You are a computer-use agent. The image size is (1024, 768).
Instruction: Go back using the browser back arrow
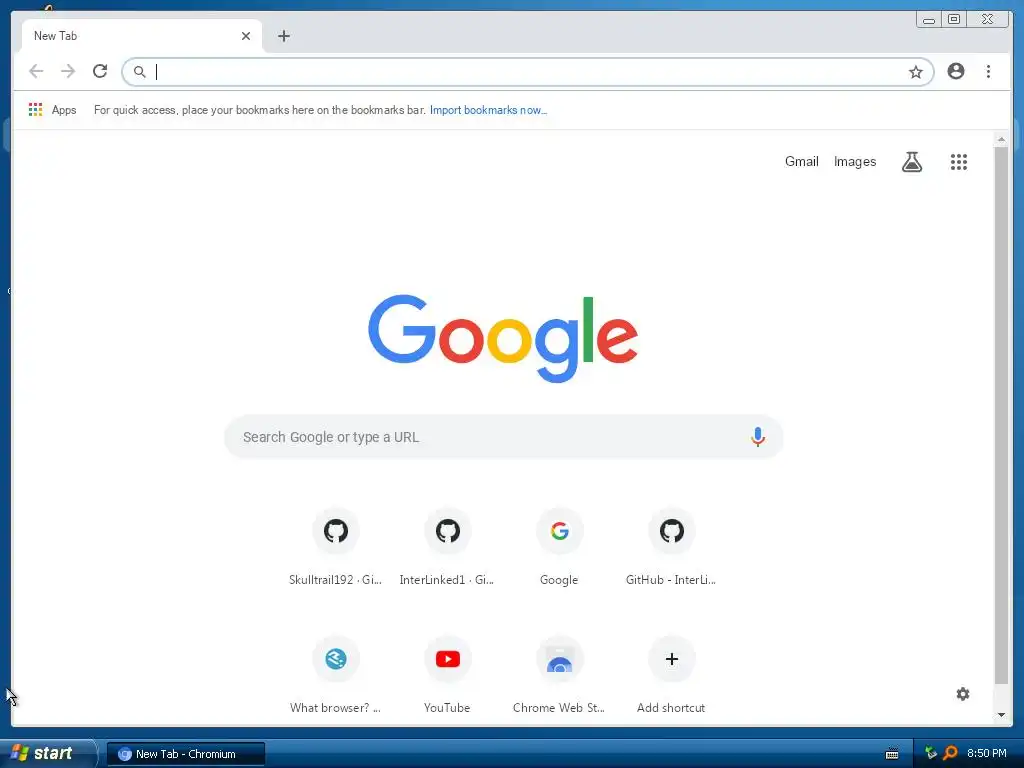[x=36, y=71]
